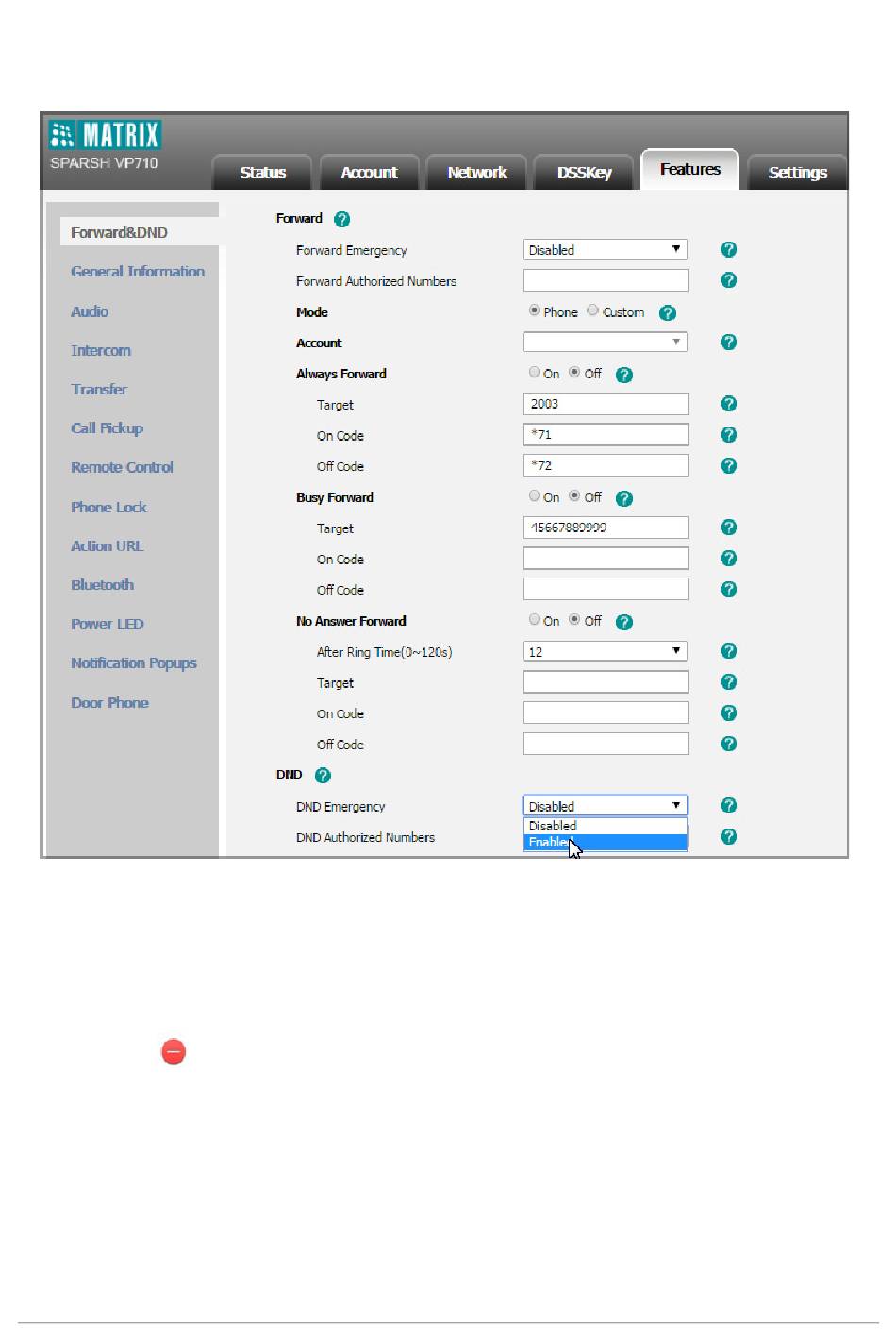Open Forward Emergency dropdown
Screen dimensions: 896x1340
tap(606, 249)
